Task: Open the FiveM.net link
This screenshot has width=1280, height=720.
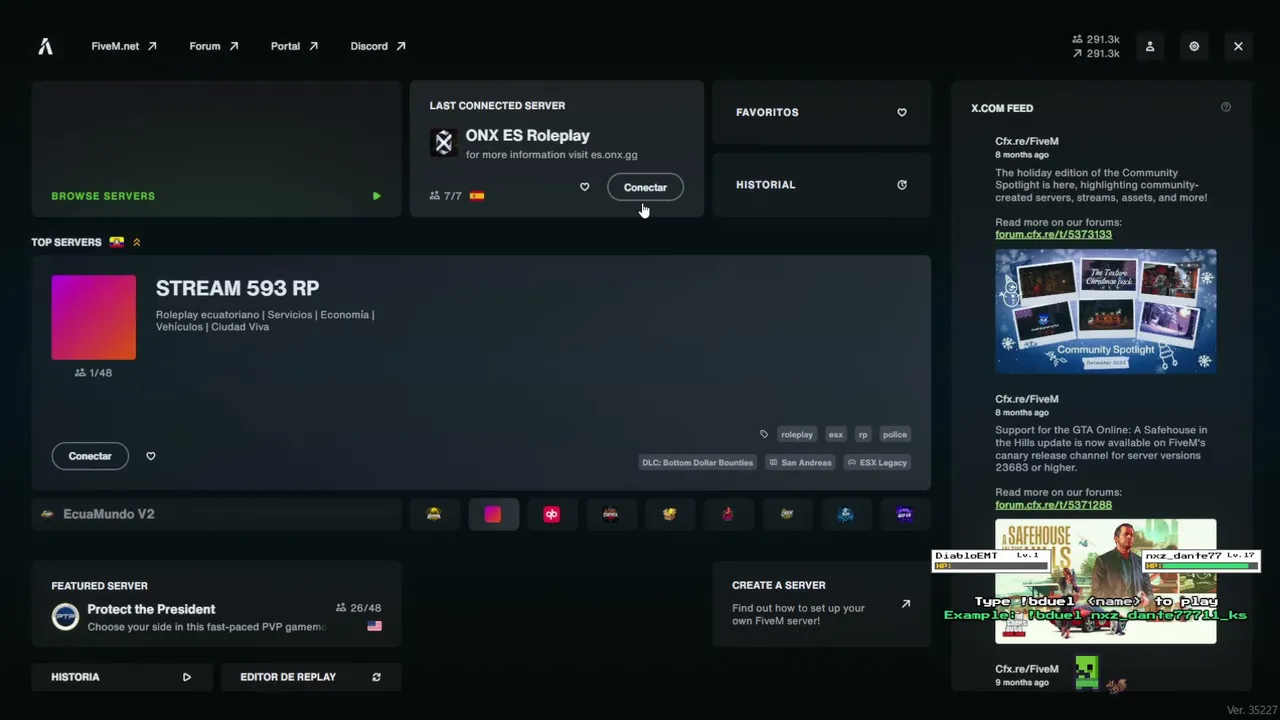Action: pyautogui.click(x=124, y=46)
